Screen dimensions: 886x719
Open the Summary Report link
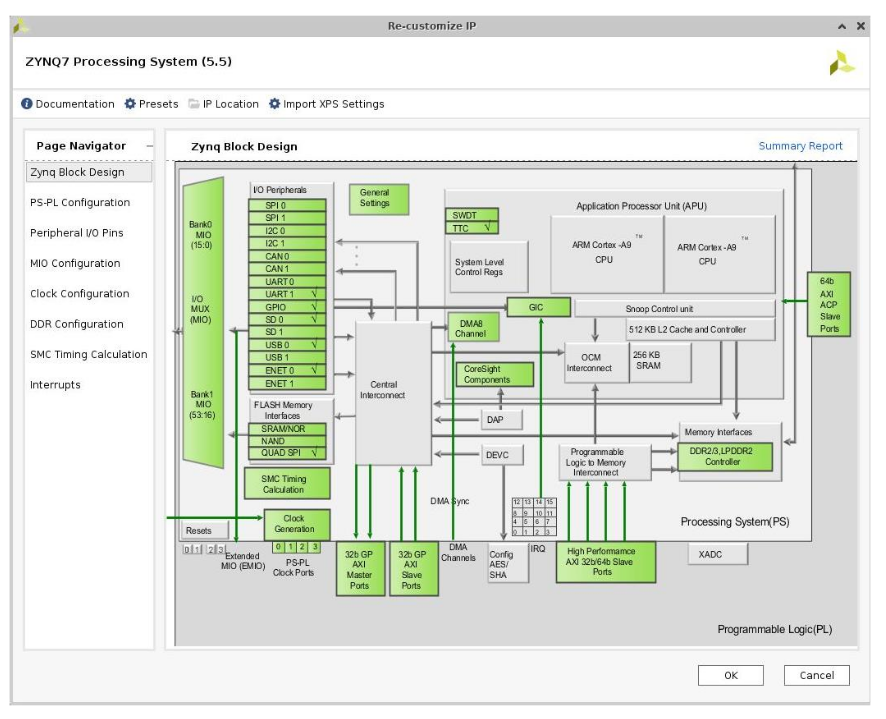[x=800, y=146]
